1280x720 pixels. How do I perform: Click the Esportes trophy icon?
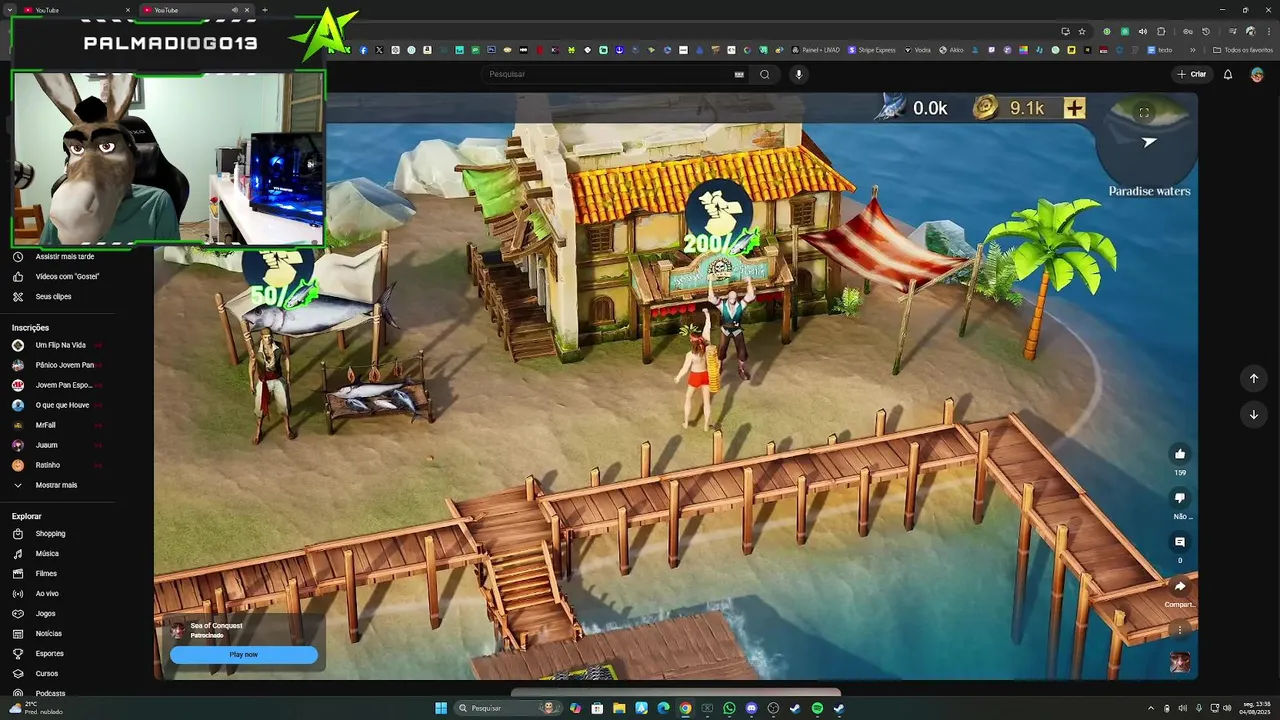[17, 654]
